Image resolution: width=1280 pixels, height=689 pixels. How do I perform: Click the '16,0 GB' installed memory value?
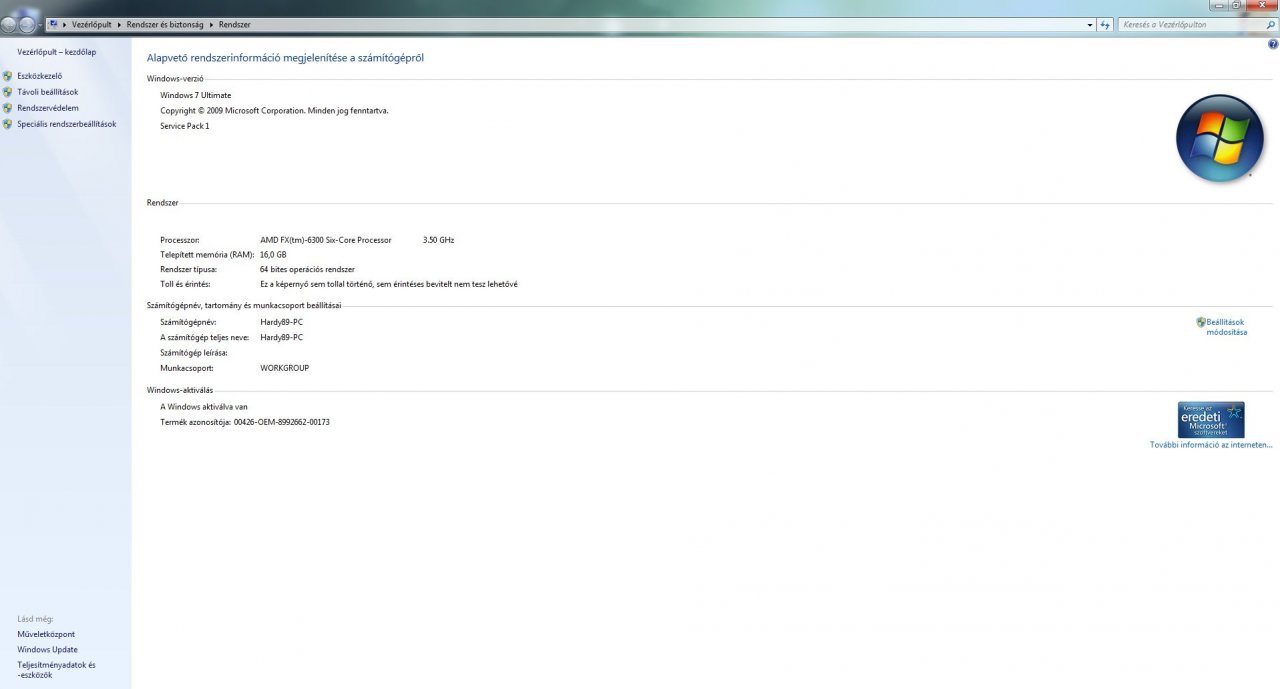point(273,255)
